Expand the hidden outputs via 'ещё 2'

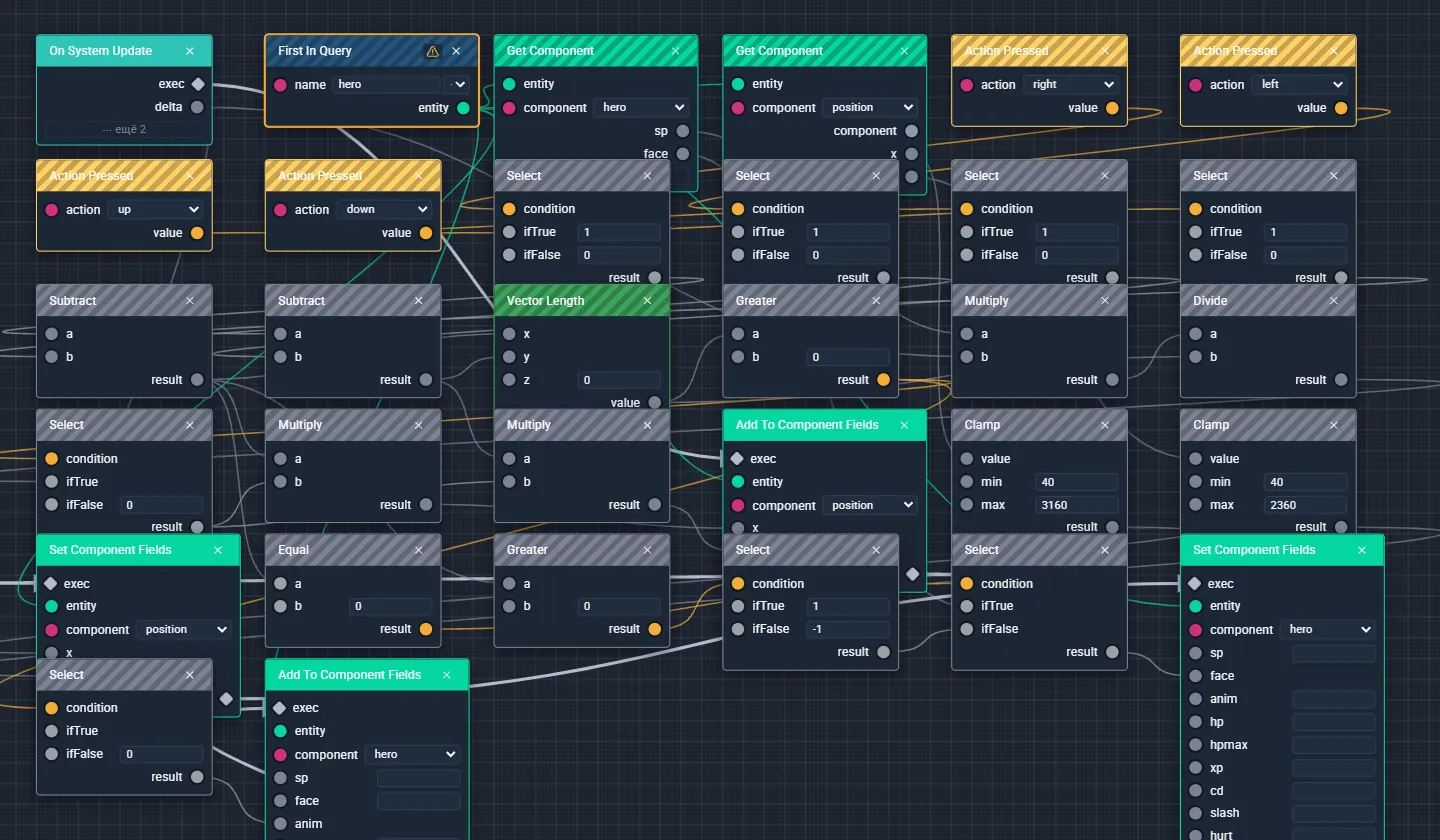[124, 130]
